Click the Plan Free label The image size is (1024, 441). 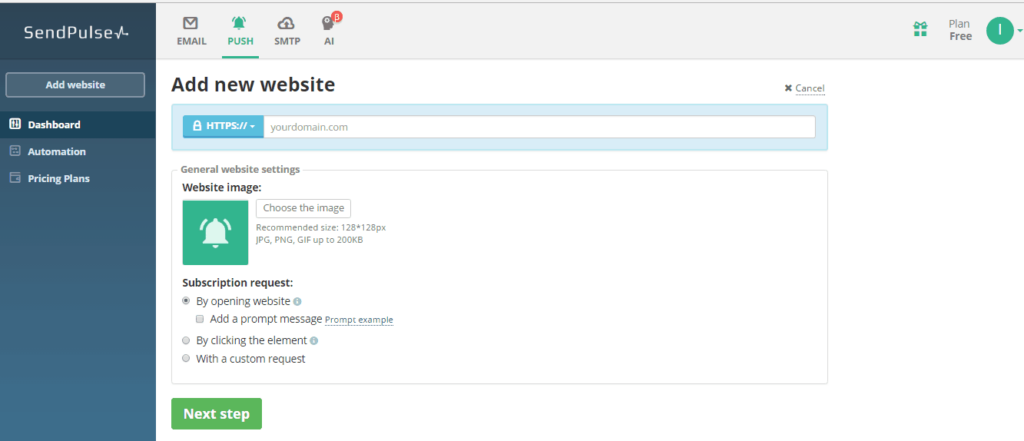pyautogui.click(x=960, y=30)
